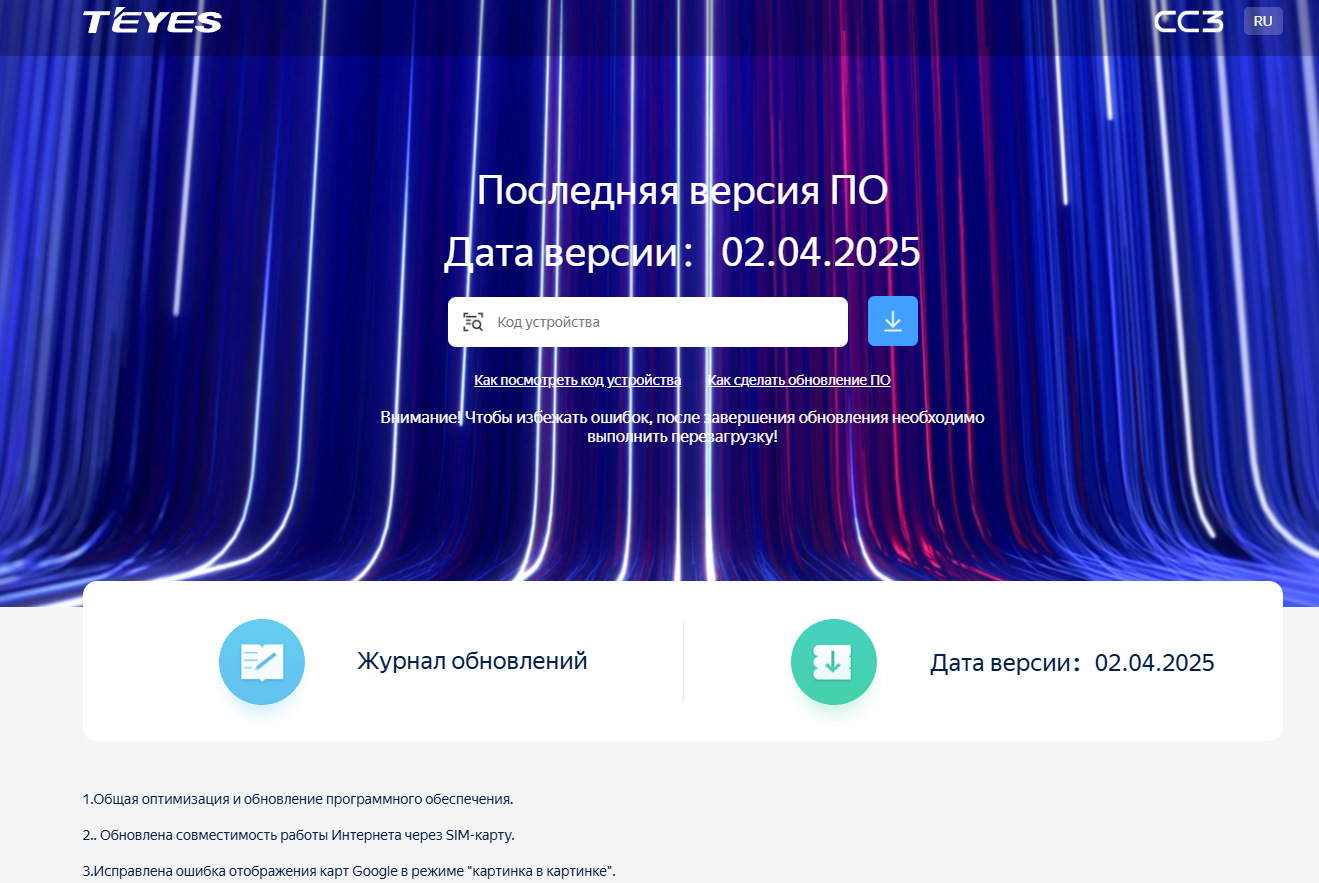Click the device code input field
Screen dimensions: 1319x883
point(648,322)
